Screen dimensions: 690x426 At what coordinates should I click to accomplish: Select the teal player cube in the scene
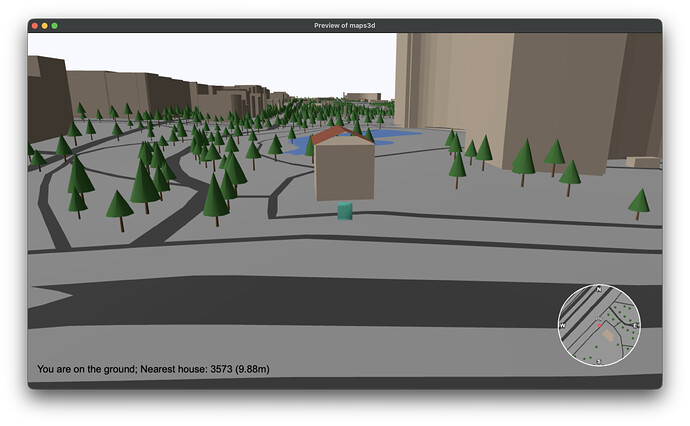pos(345,211)
